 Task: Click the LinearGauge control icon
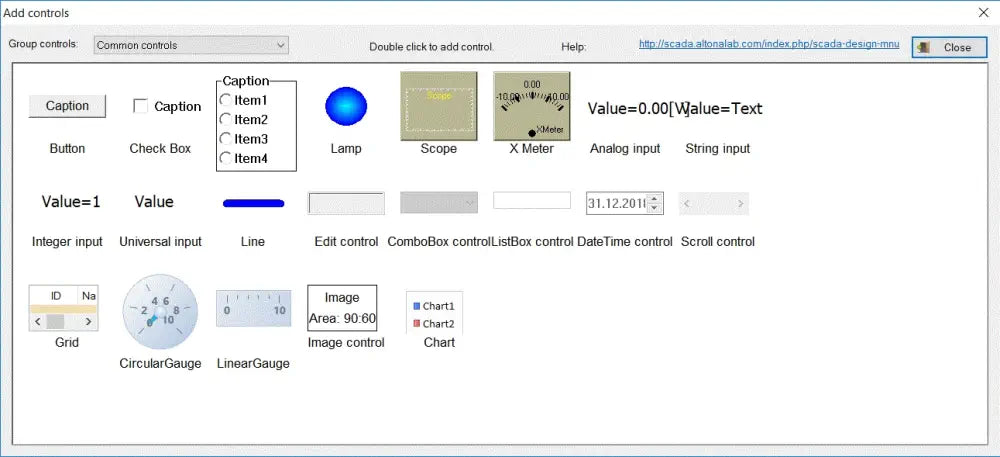(x=253, y=309)
